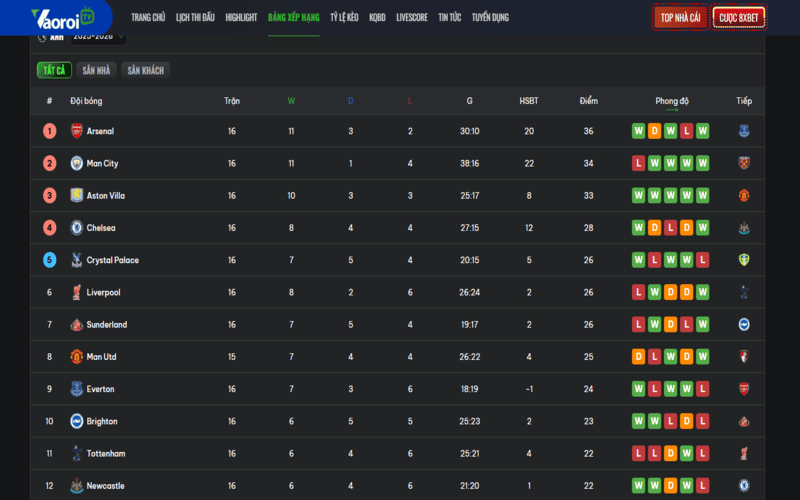Enable the Tất Cả filter

point(53,70)
